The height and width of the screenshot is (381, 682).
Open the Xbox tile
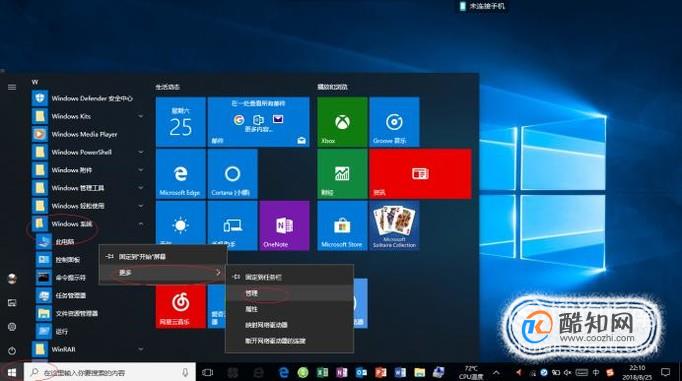342,122
